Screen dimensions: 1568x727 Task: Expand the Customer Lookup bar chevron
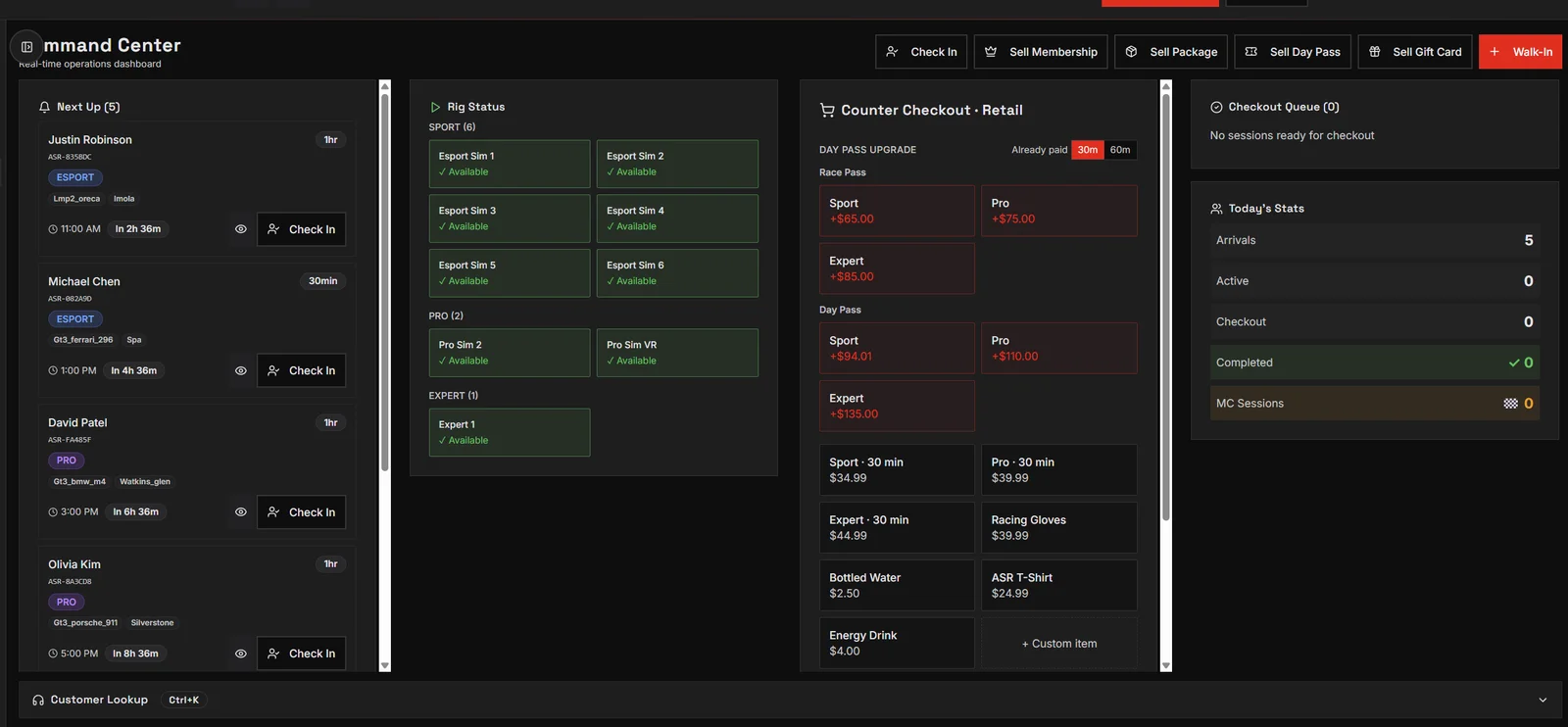(x=1543, y=701)
